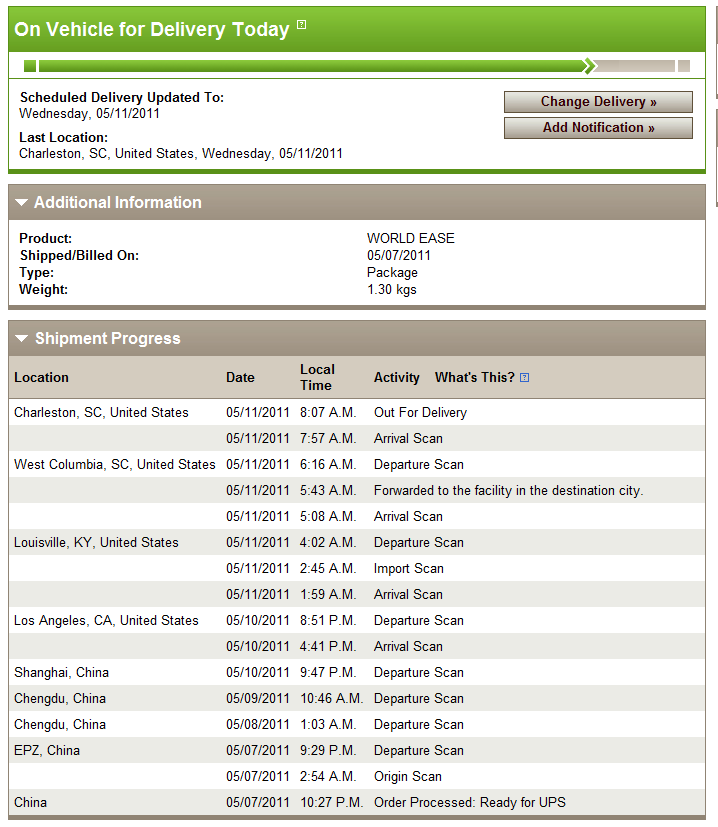718x827 pixels.
Task: Select Order Processed: Ready for UPS row
Action: coord(357,802)
